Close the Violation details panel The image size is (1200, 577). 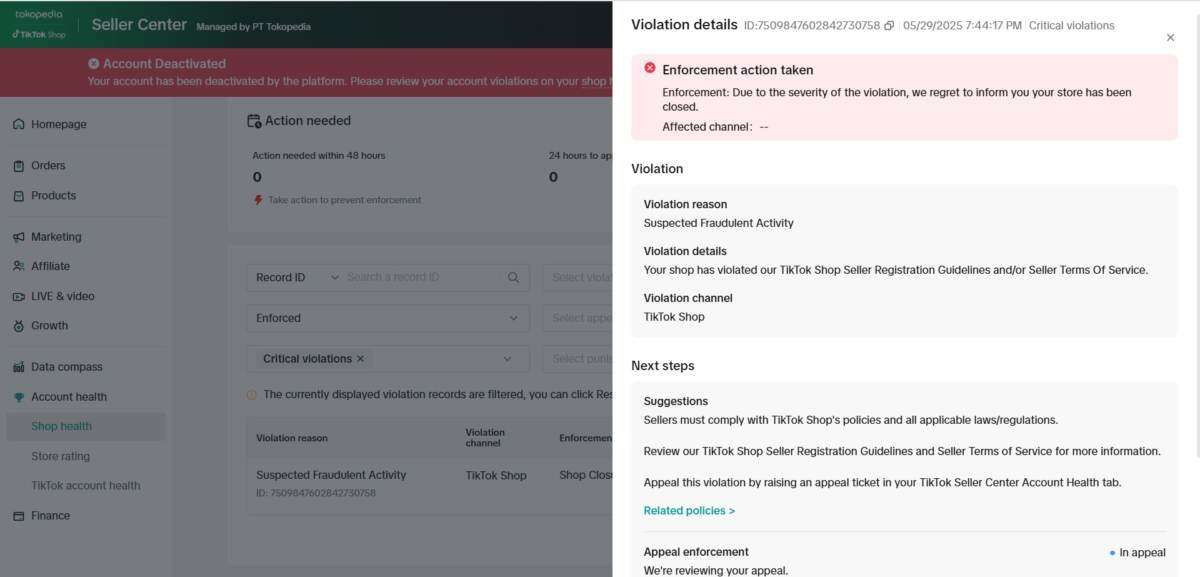pyautogui.click(x=1170, y=38)
